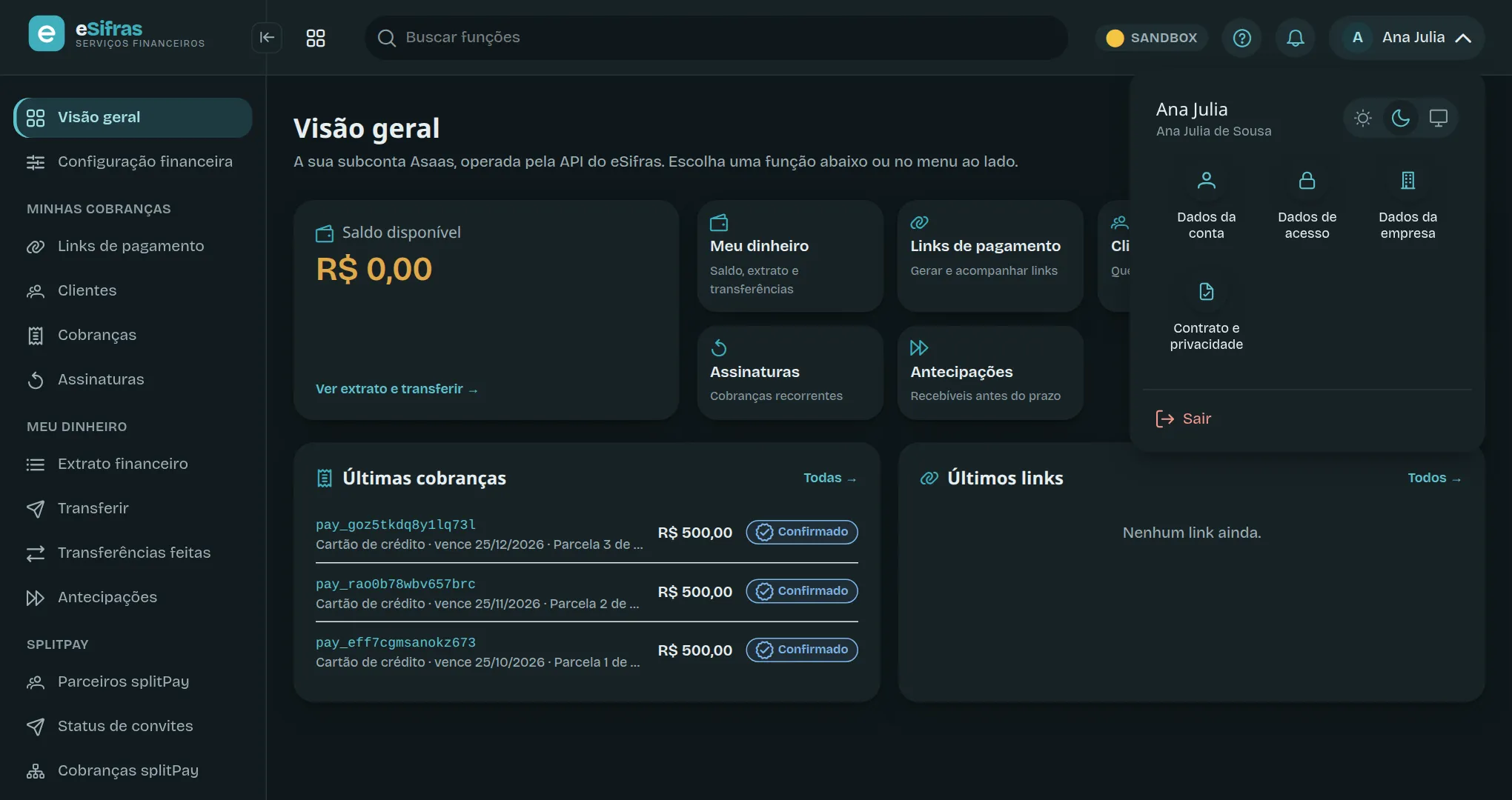Click R$ 500,00 amount for Parcela 2
The image size is (1512, 800).
pos(694,592)
